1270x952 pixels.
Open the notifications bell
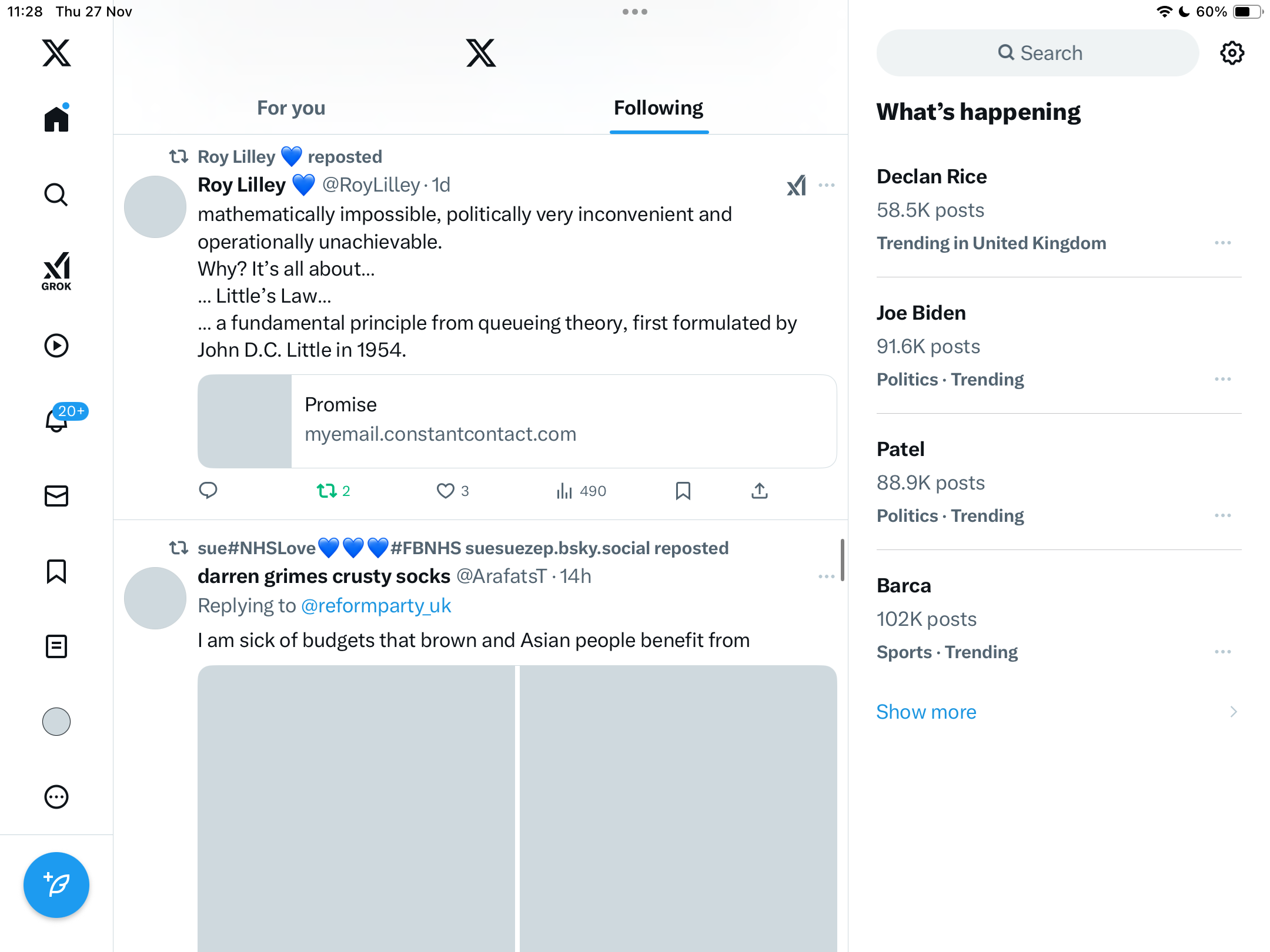tap(56, 420)
